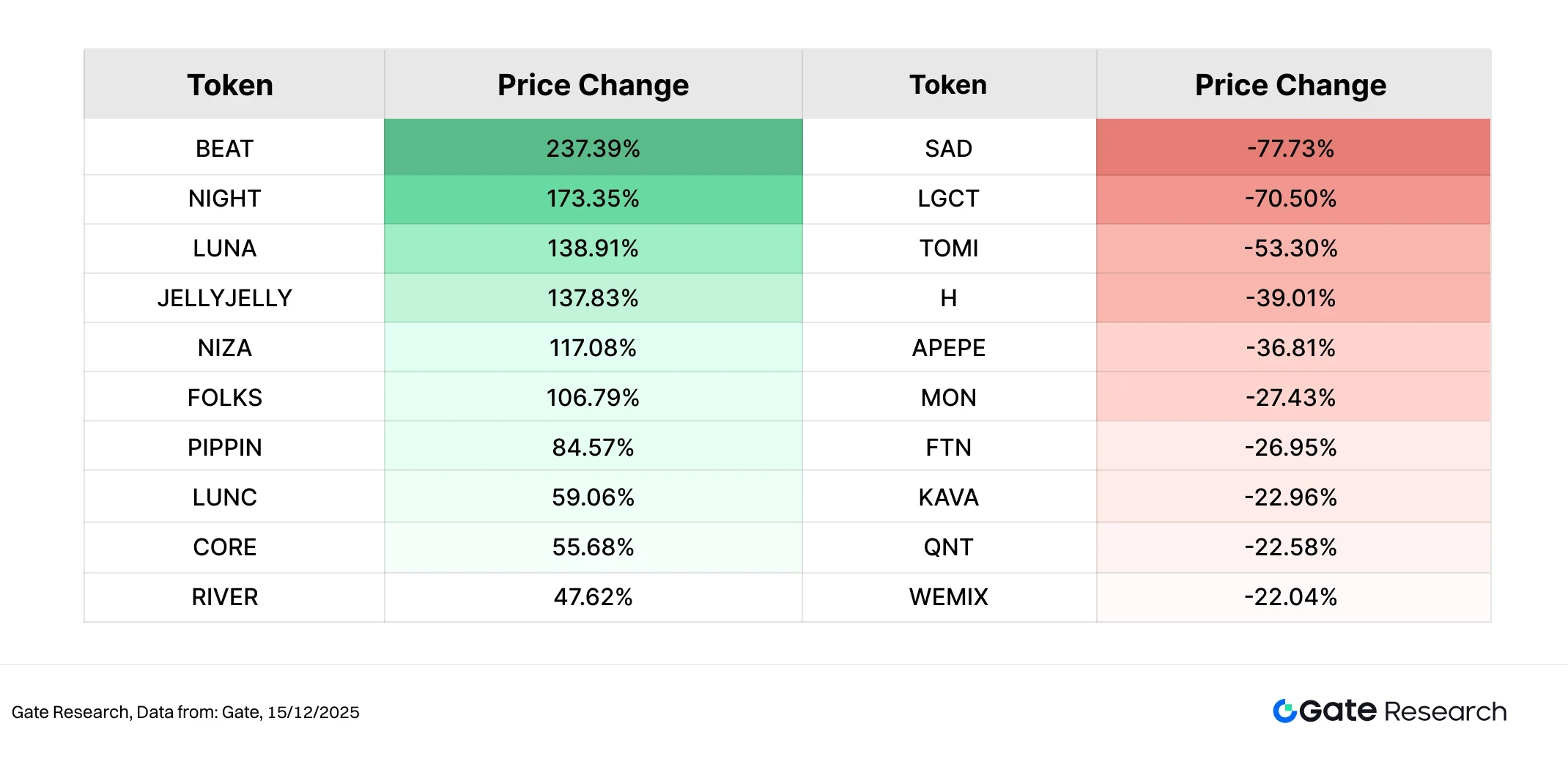
Task: Select the NIGHT token cell
Action: point(224,199)
